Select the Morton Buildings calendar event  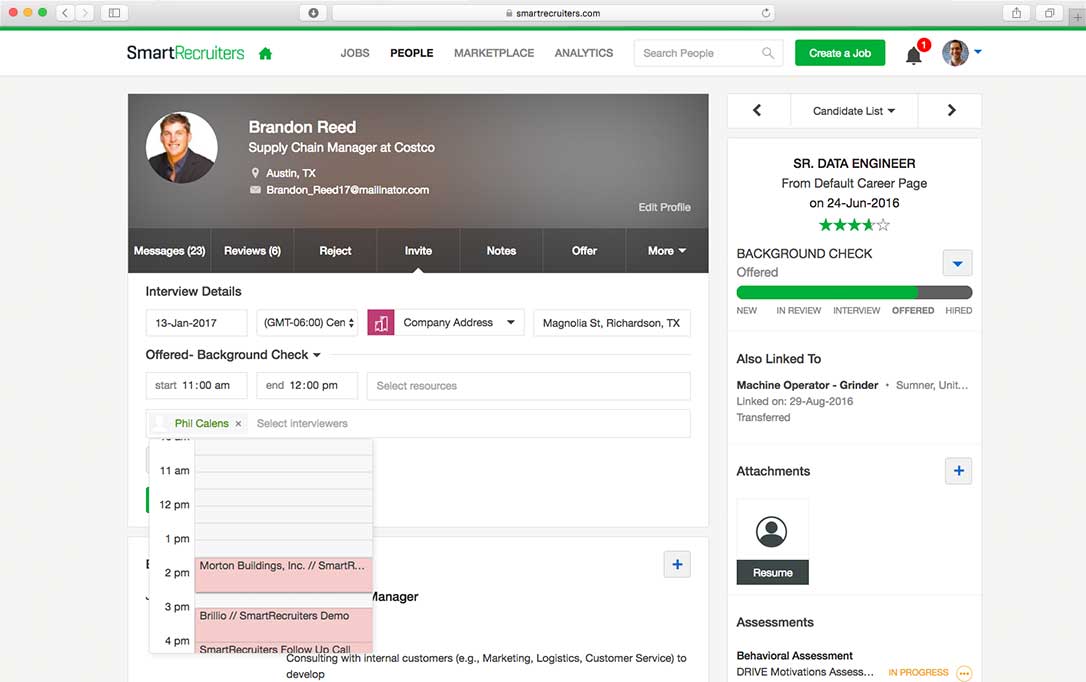(x=283, y=575)
